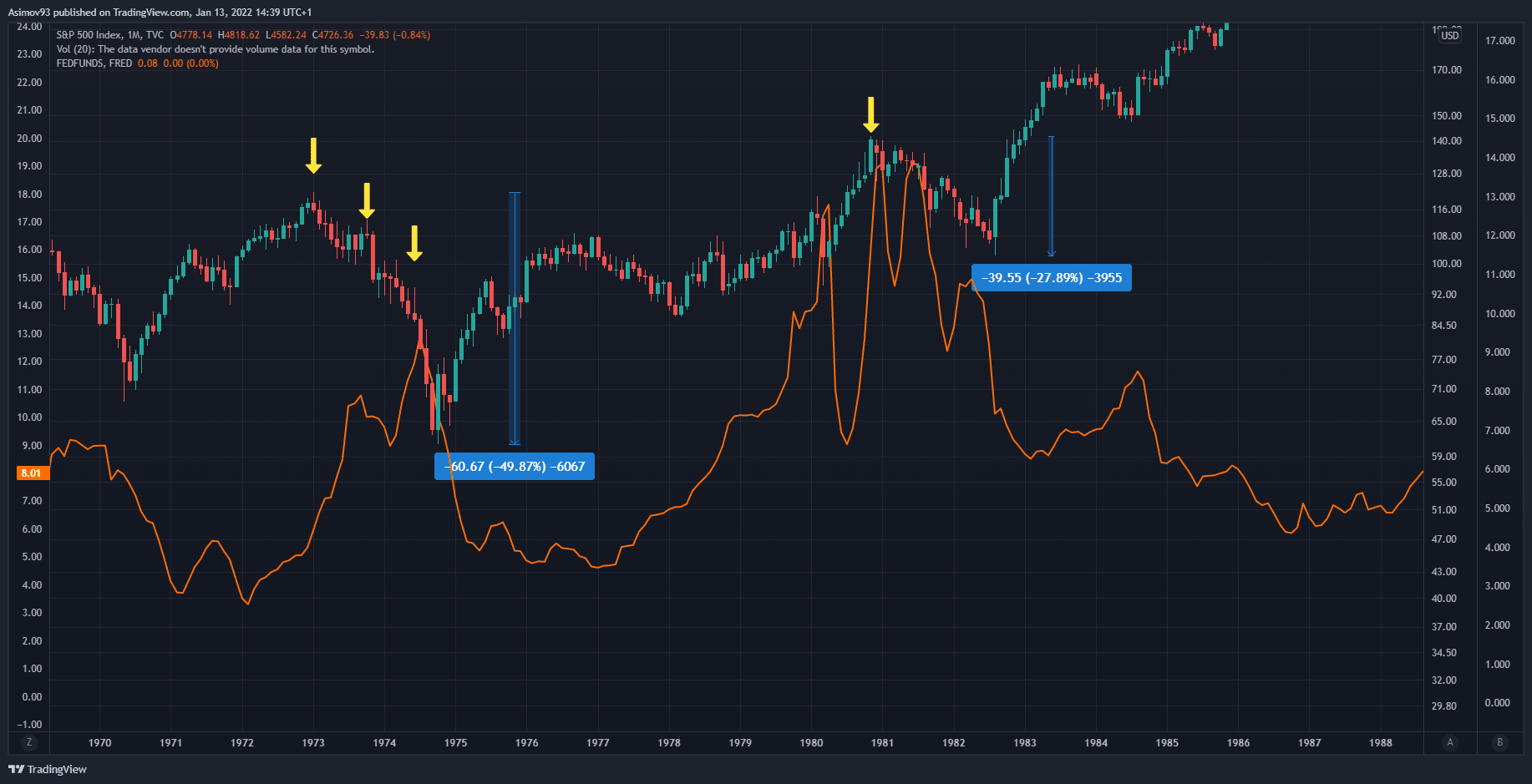This screenshot has width=1532, height=784.
Task: Click the Z scale button at bottom-left
Action: click(29, 742)
